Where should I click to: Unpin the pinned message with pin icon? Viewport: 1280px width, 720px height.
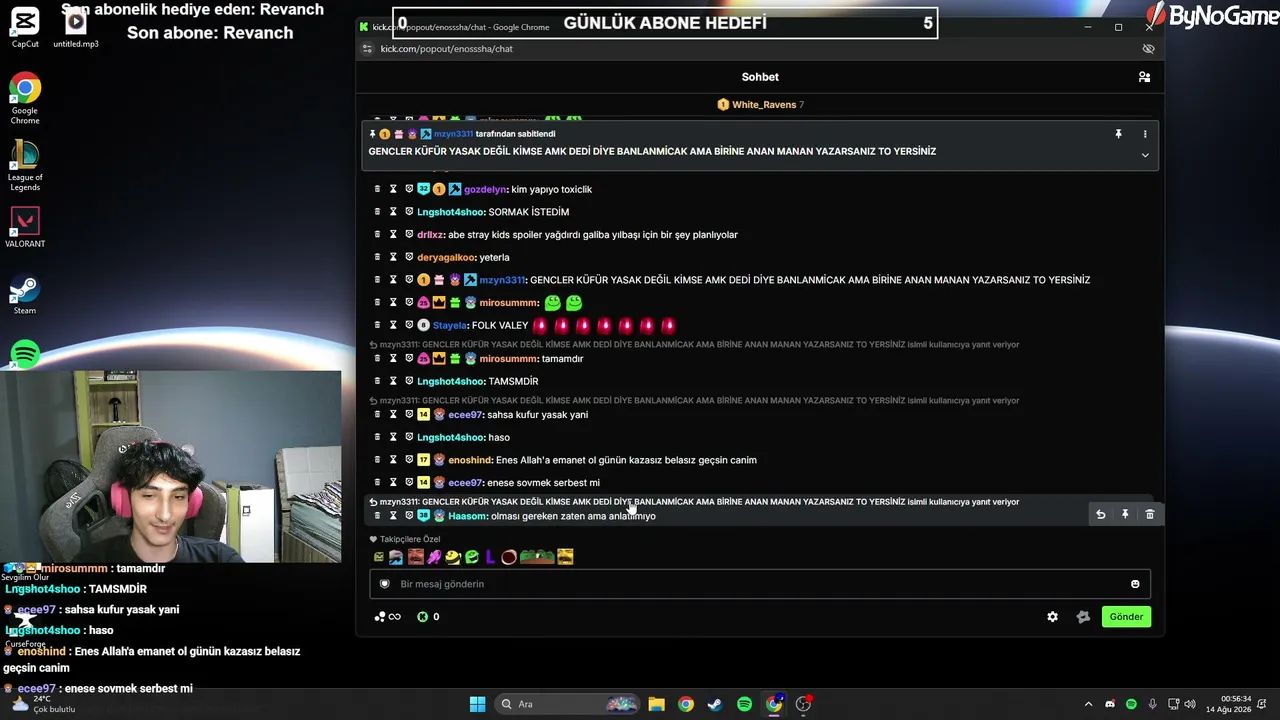pyautogui.click(x=1118, y=134)
